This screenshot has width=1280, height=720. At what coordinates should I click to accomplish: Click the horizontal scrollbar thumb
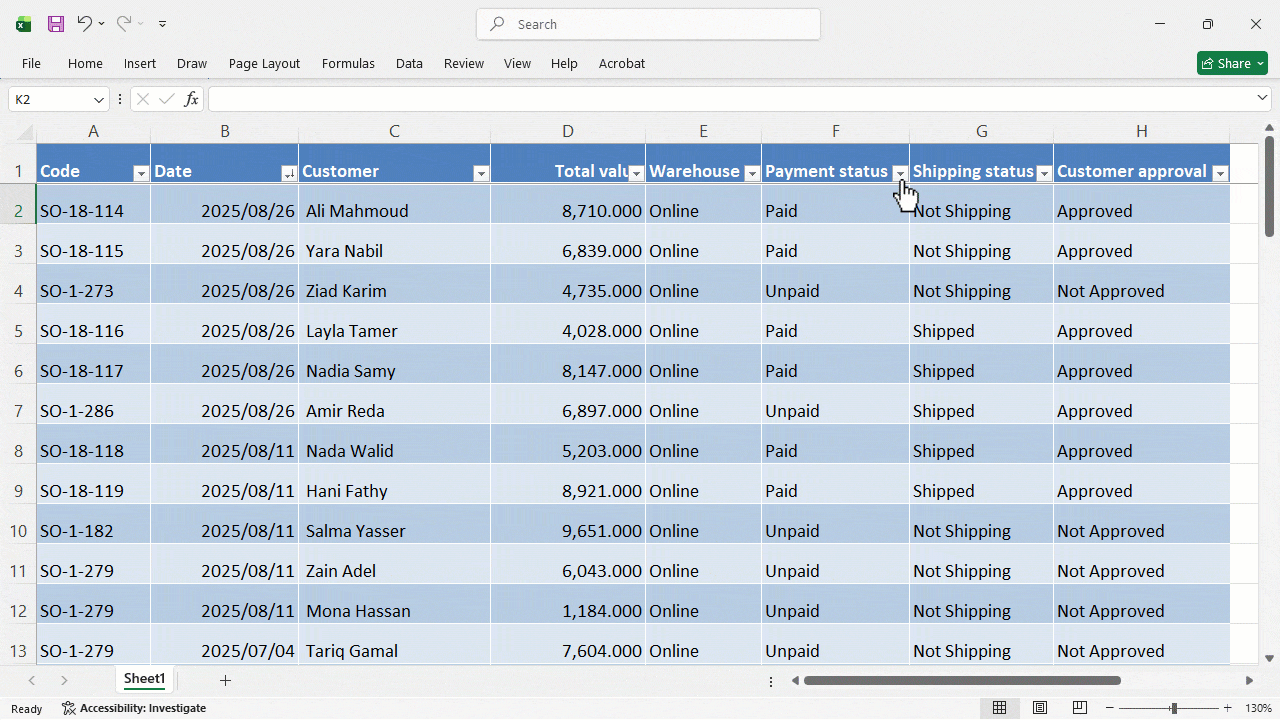pos(962,680)
